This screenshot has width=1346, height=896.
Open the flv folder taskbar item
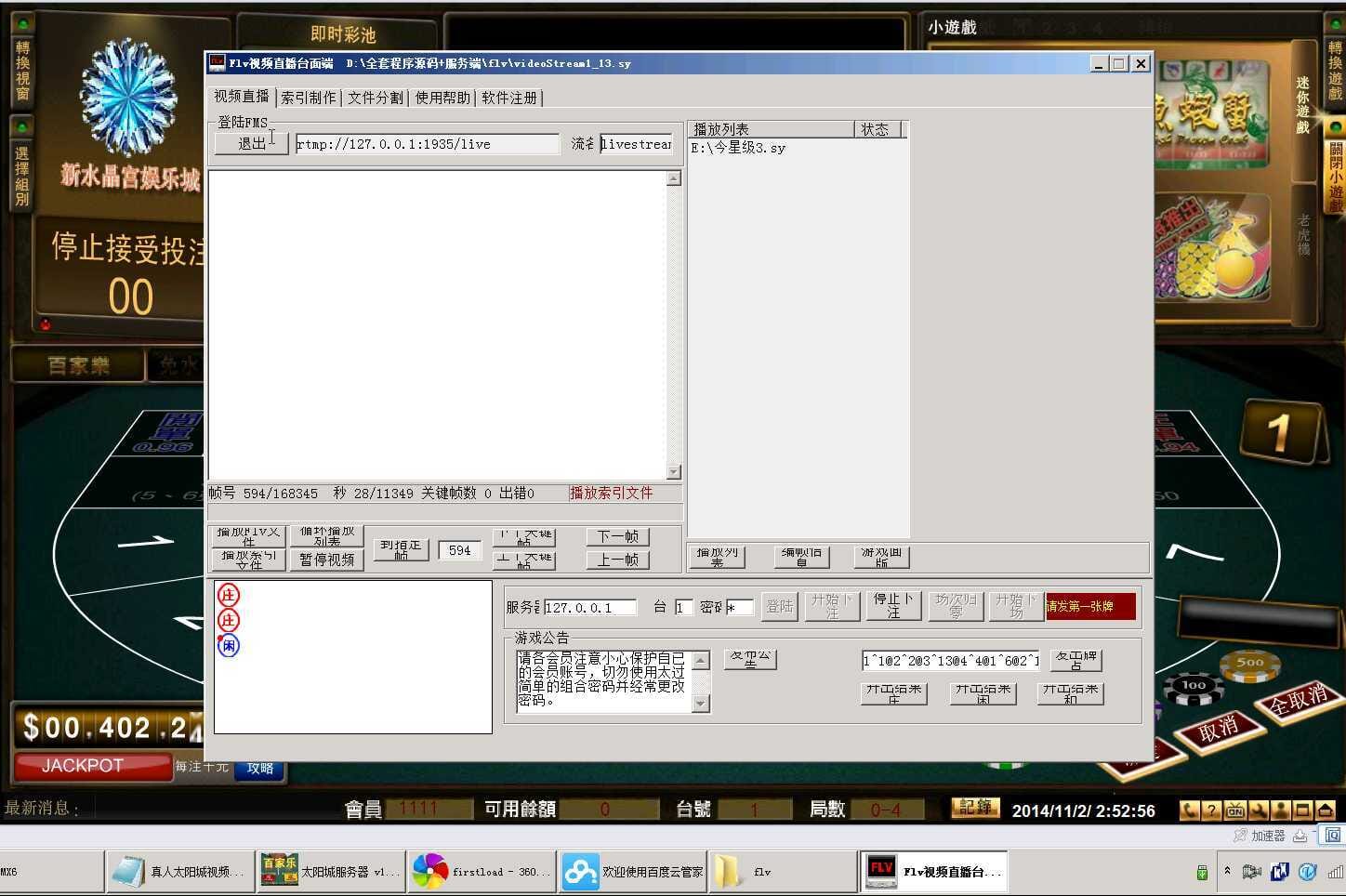point(783,872)
